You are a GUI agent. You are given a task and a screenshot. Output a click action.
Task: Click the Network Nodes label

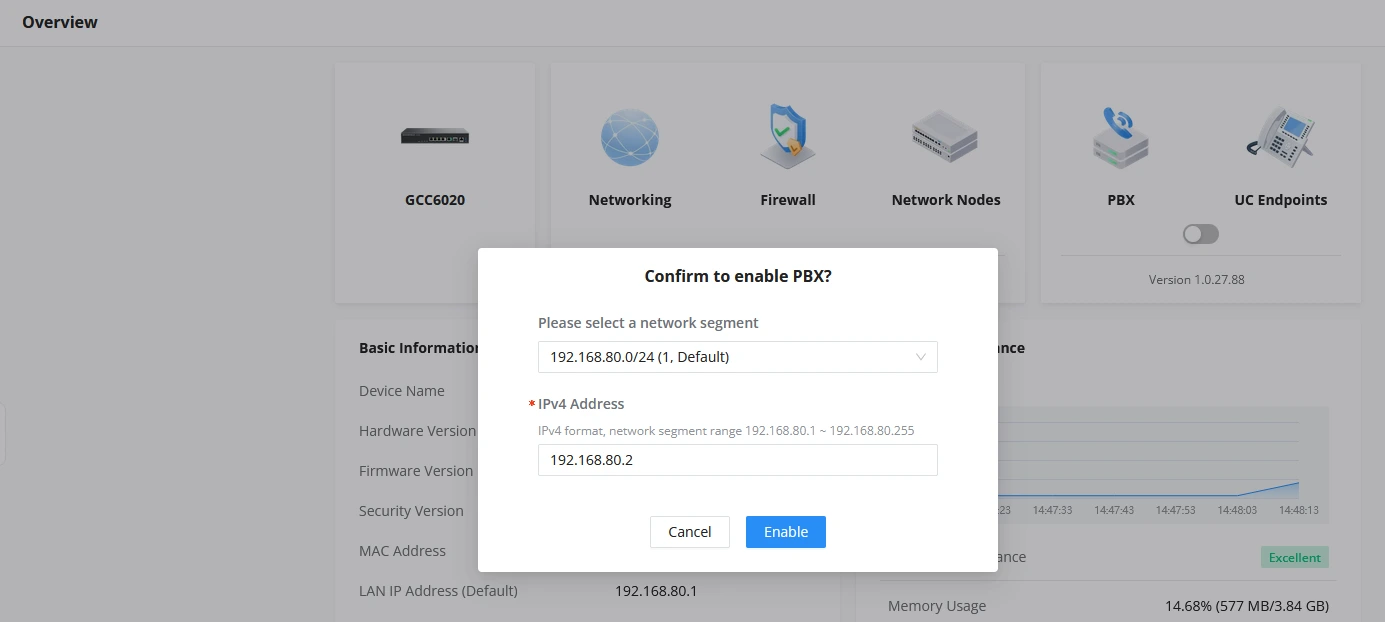(946, 200)
